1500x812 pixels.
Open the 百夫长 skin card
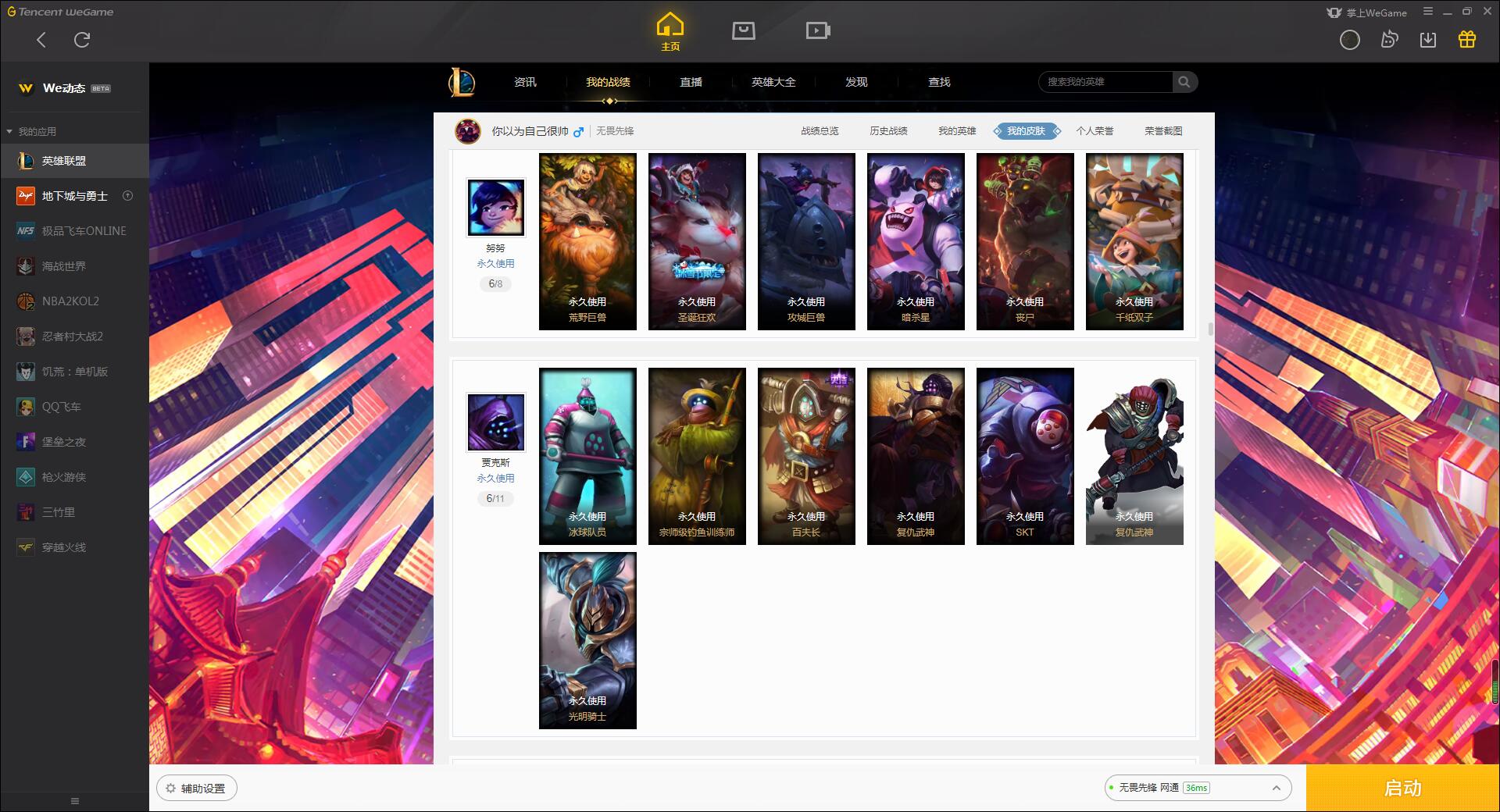tap(806, 456)
